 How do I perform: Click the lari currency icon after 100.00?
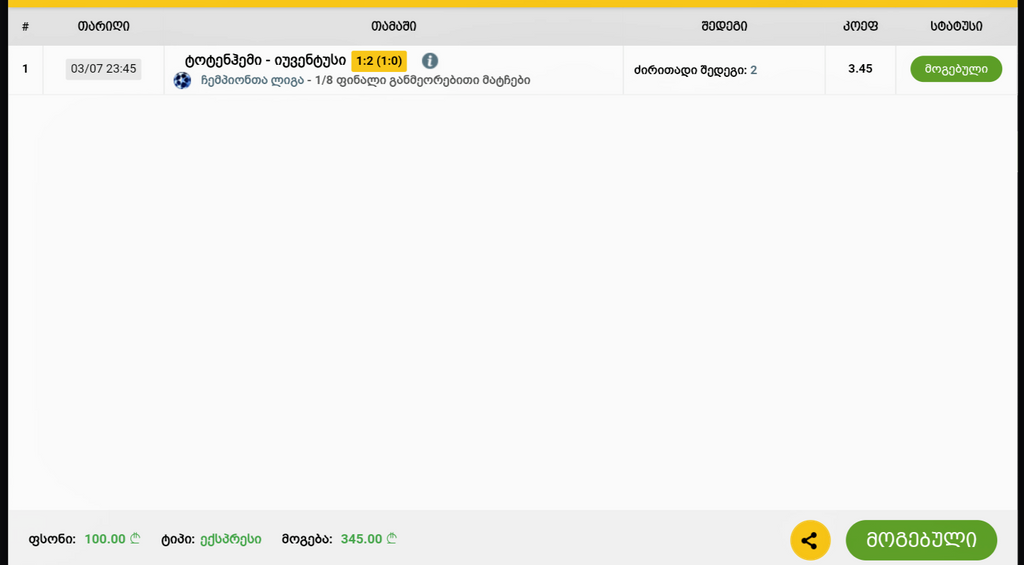click(x=135, y=538)
